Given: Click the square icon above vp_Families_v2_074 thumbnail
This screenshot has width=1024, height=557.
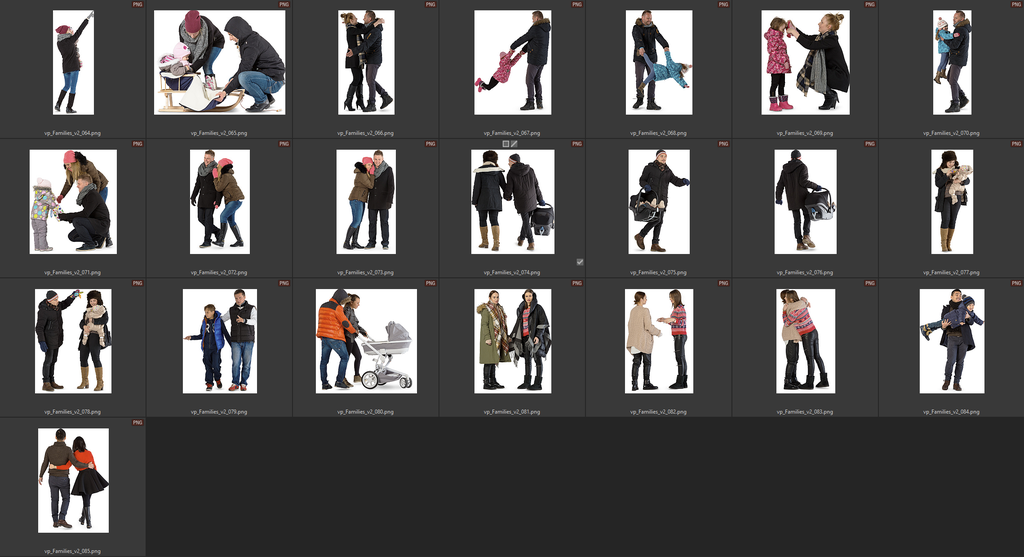Looking at the screenshot, I should click(x=506, y=145).
